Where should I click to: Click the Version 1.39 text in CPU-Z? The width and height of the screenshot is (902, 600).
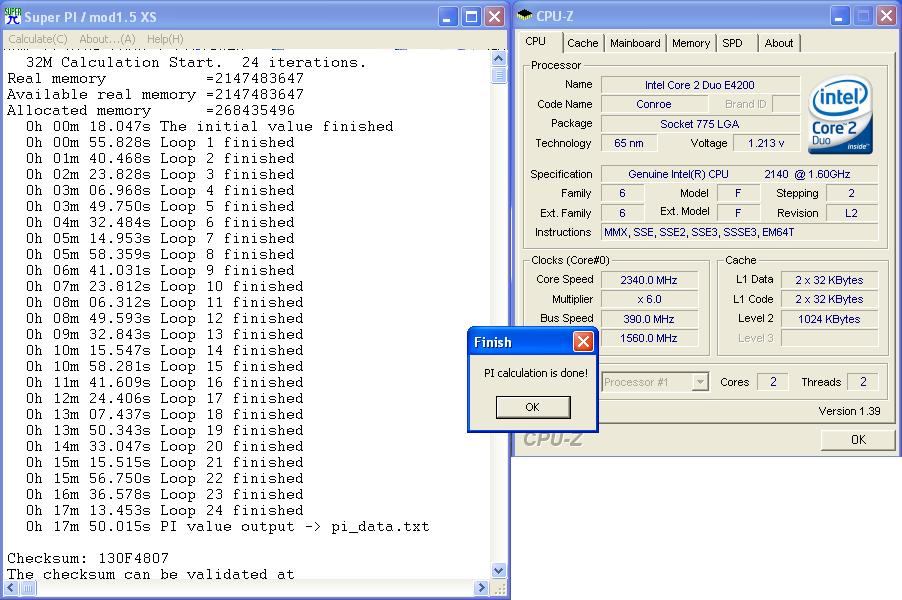coord(849,411)
